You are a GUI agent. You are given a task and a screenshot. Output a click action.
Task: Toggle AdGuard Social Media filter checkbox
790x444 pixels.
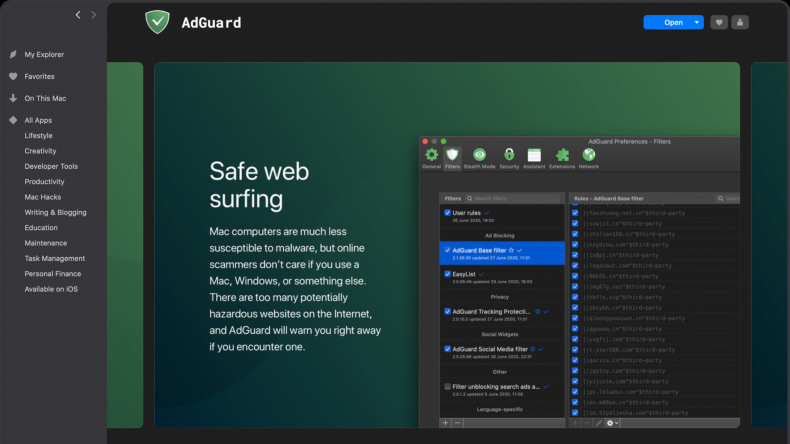[447, 349]
